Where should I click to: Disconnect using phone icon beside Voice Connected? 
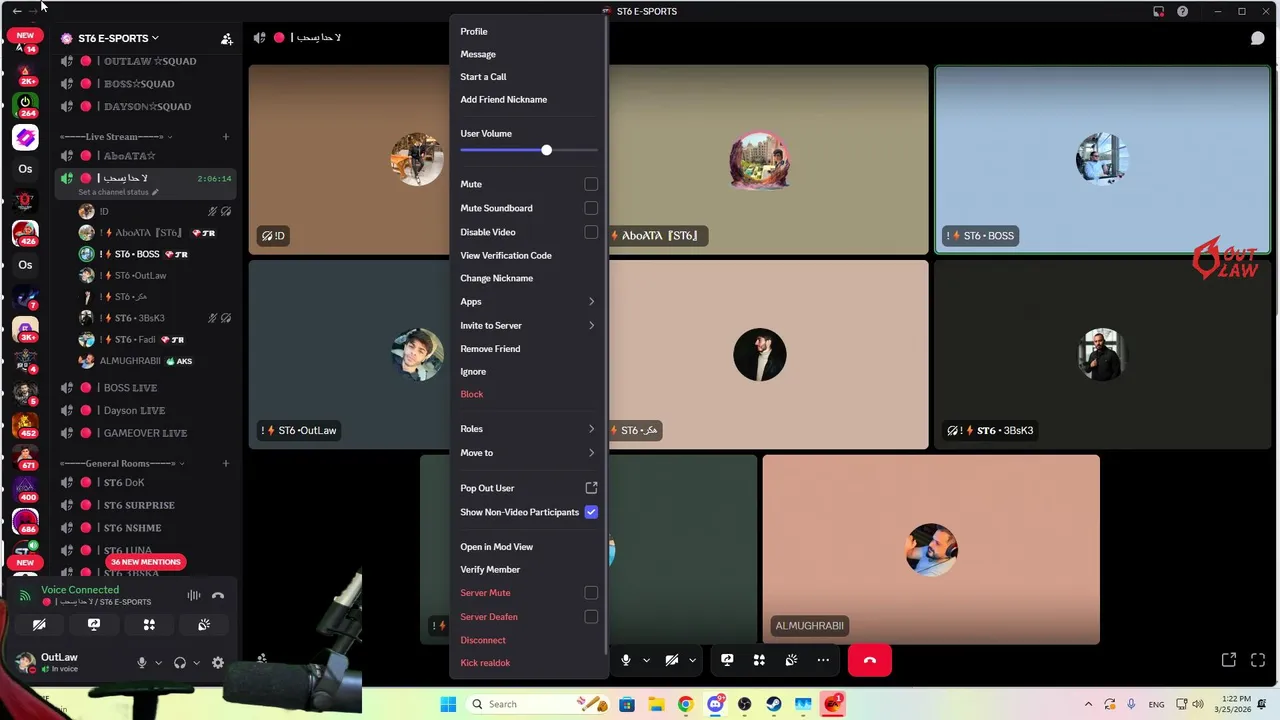[x=218, y=595]
